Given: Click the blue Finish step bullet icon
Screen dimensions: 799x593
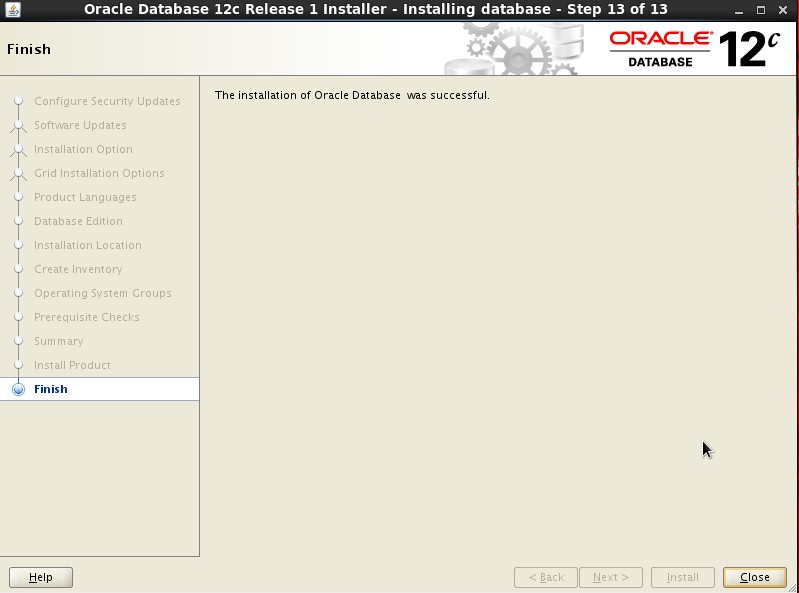Looking at the screenshot, I should 18,390.
